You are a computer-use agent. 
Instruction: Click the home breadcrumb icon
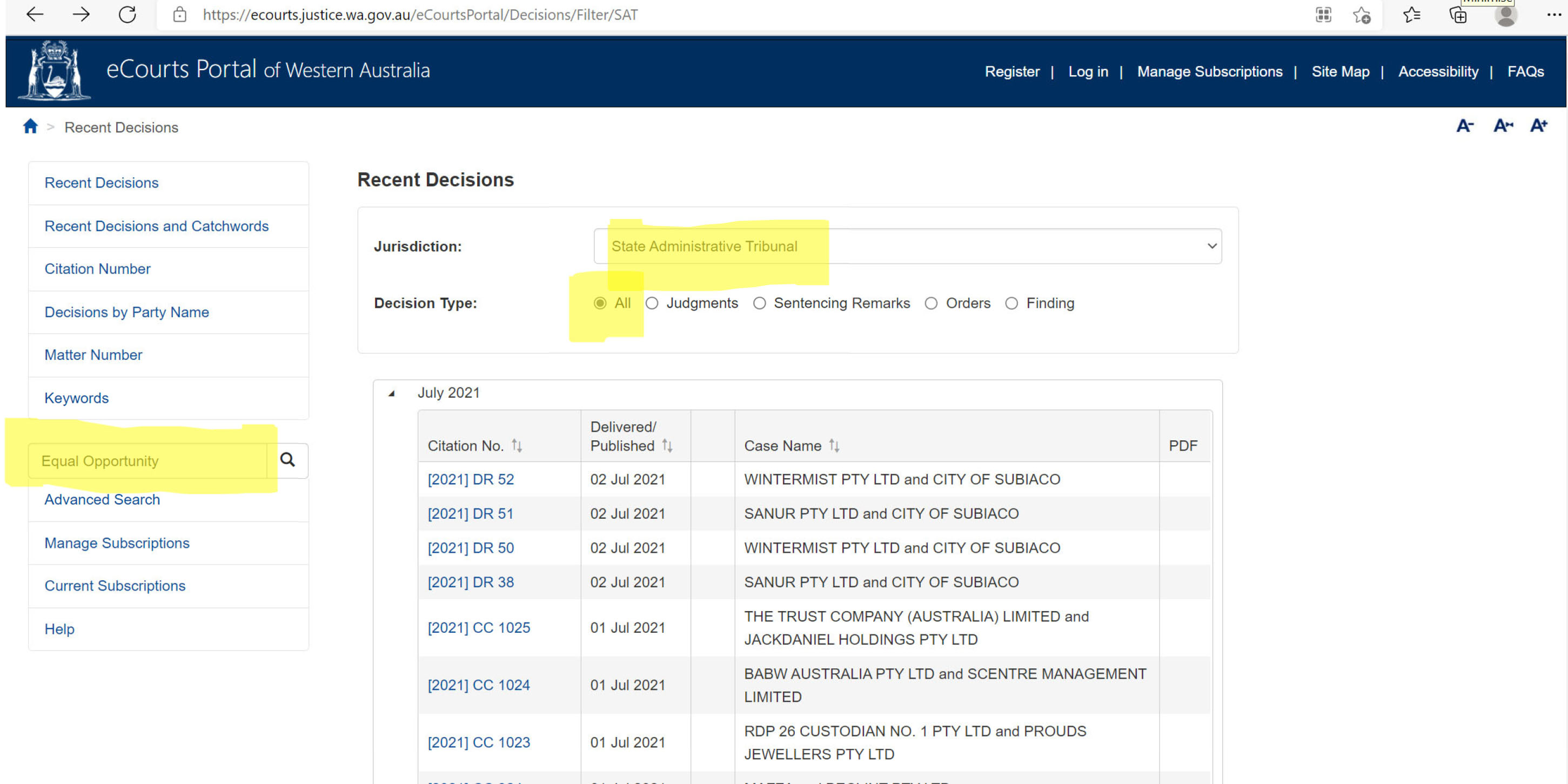[30, 126]
